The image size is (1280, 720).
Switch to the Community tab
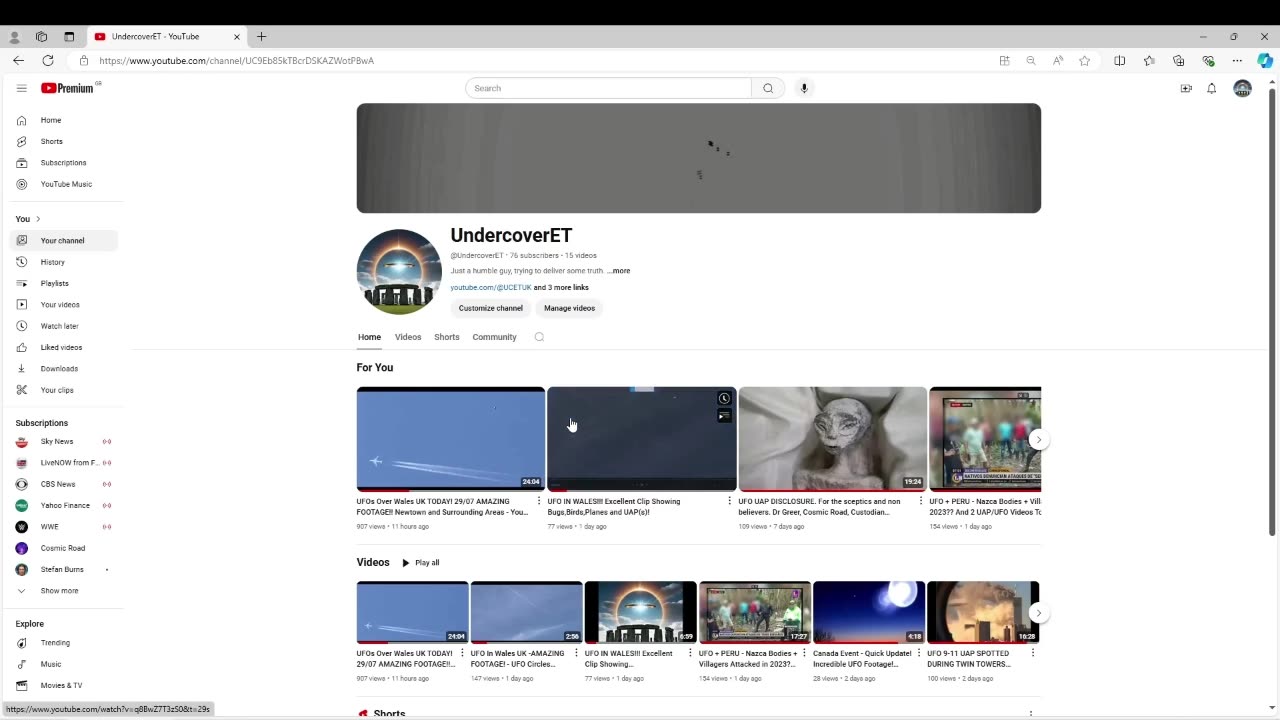[494, 337]
